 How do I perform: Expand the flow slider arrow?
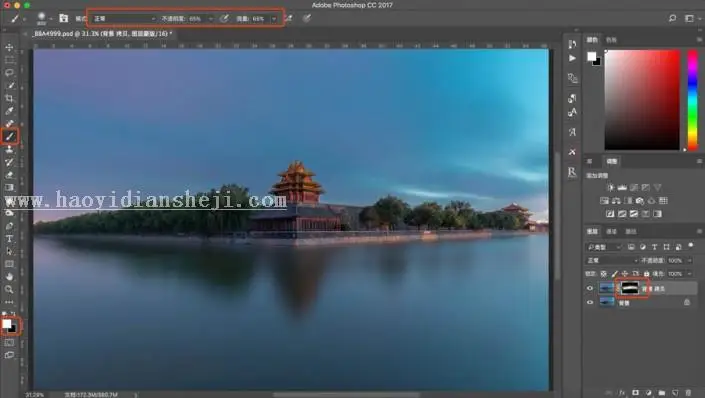point(273,19)
